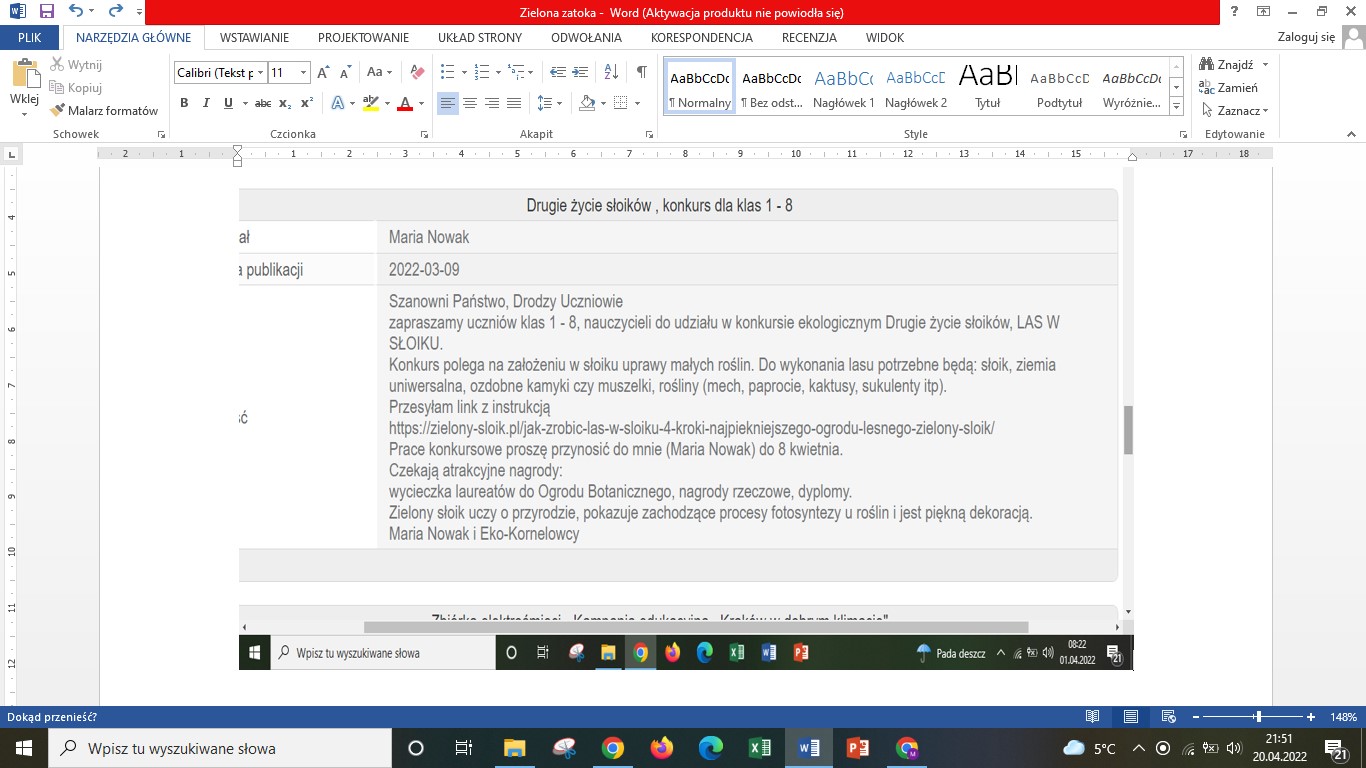The image size is (1366, 768).
Task: Expand the styles gallery with More arrow
Action: pos(1177,107)
